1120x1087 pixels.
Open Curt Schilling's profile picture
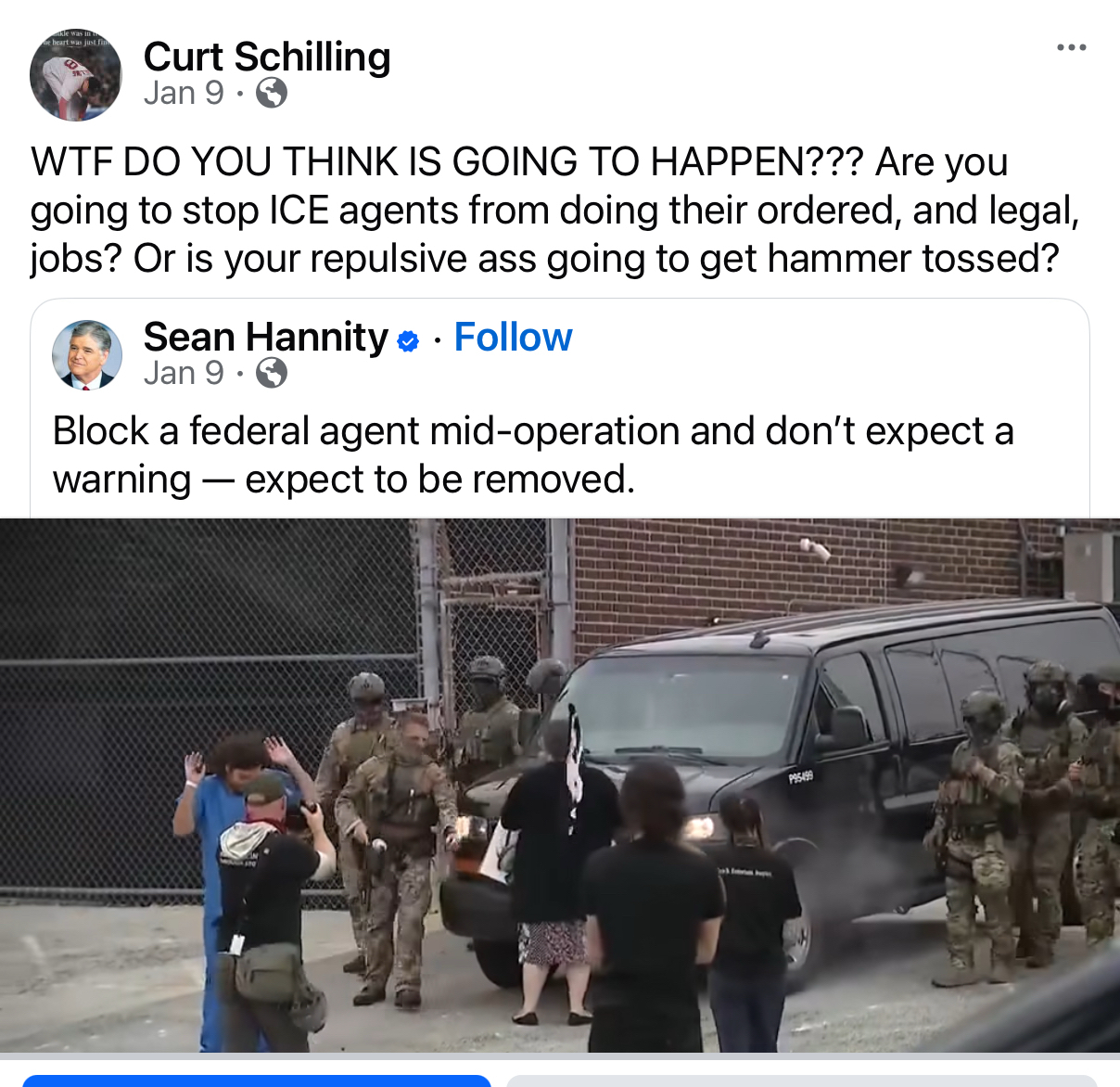coord(76,75)
